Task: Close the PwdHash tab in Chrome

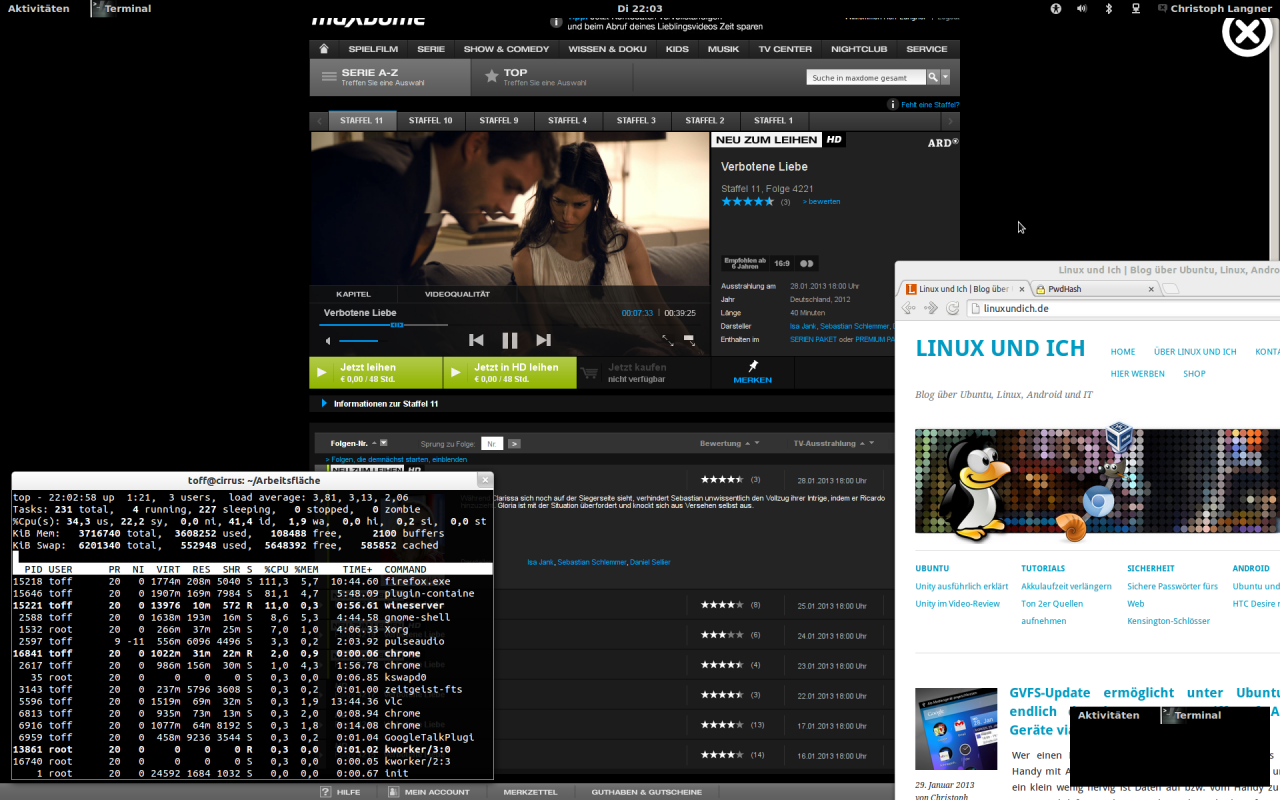Action: [1151, 289]
